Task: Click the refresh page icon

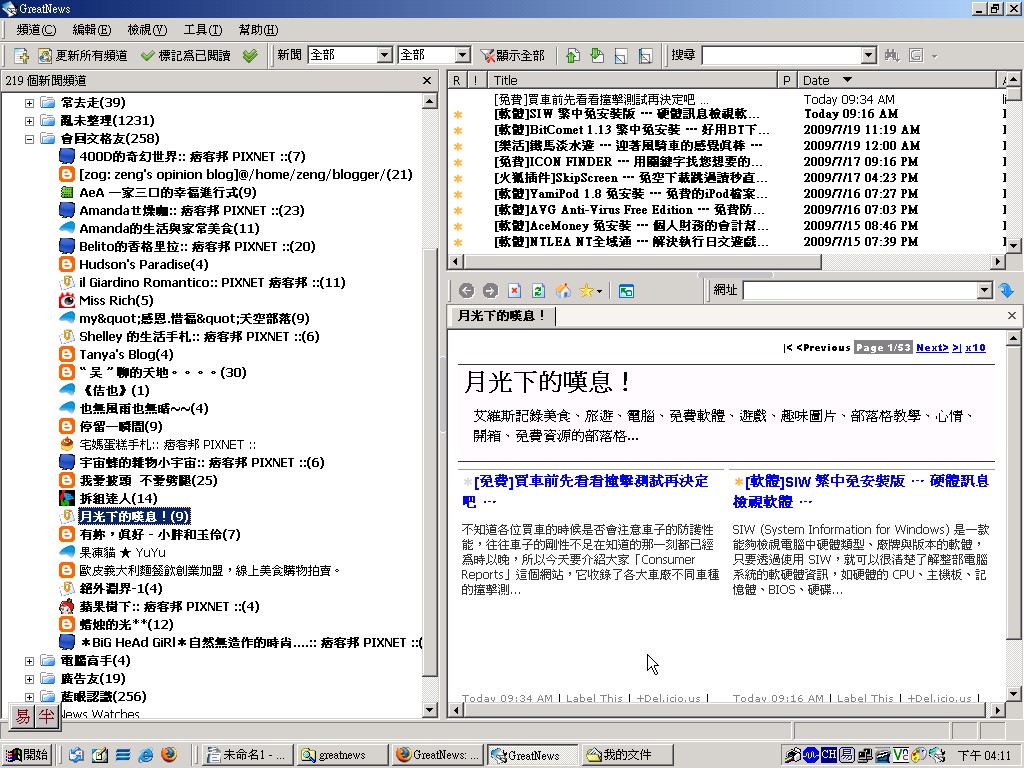Action: point(538,291)
